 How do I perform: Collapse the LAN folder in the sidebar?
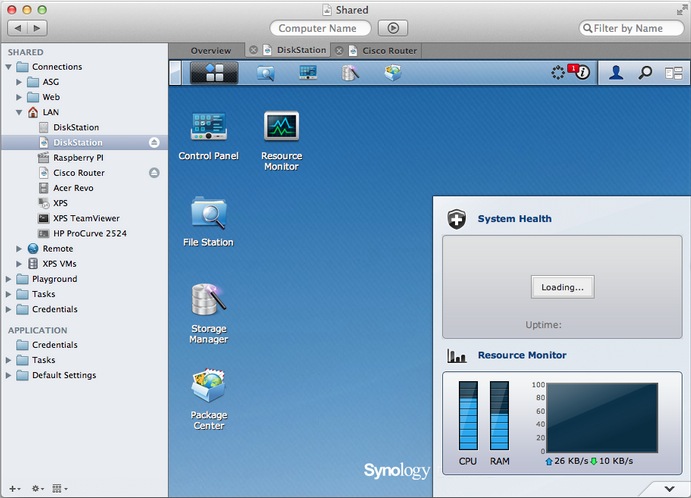pyautogui.click(x=20, y=113)
